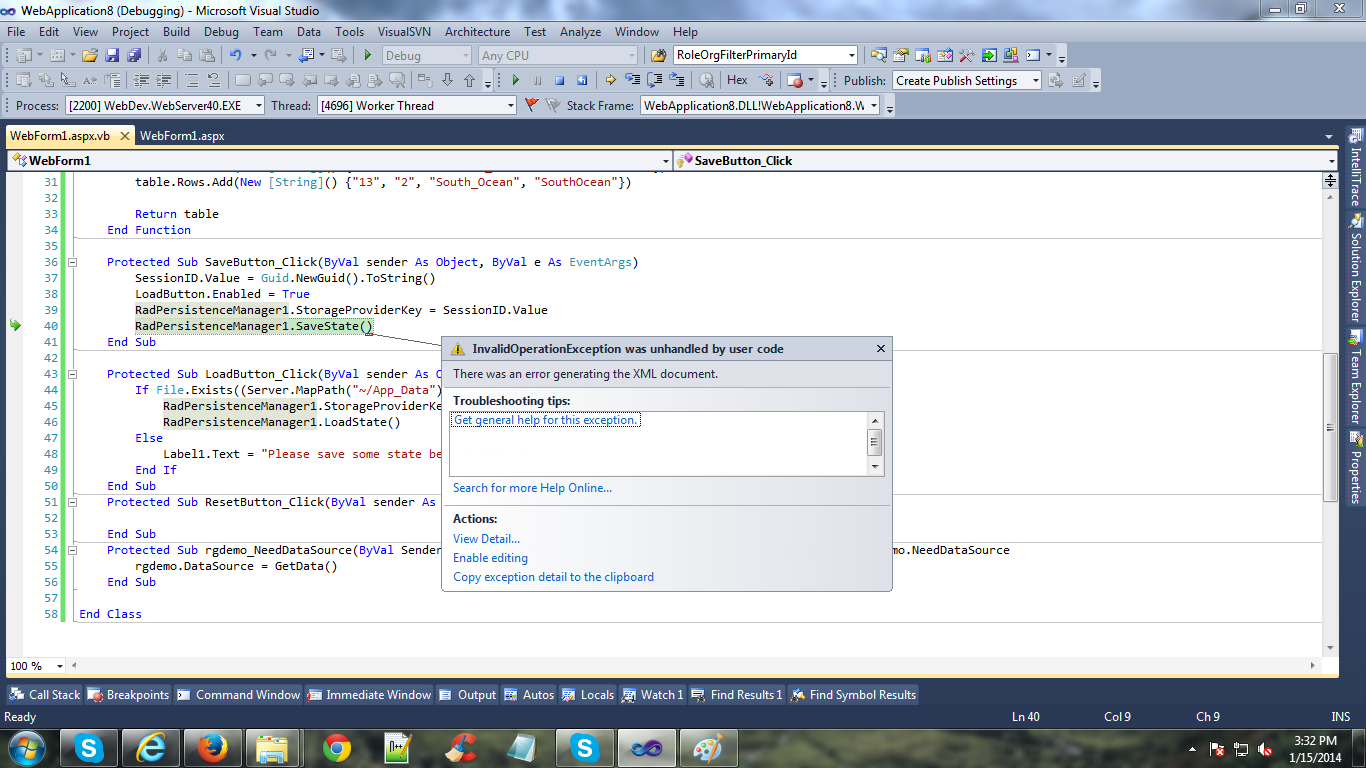Open the Process dropdown list
The width and height of the screenshot is (1366, 768).
[258, 106]
